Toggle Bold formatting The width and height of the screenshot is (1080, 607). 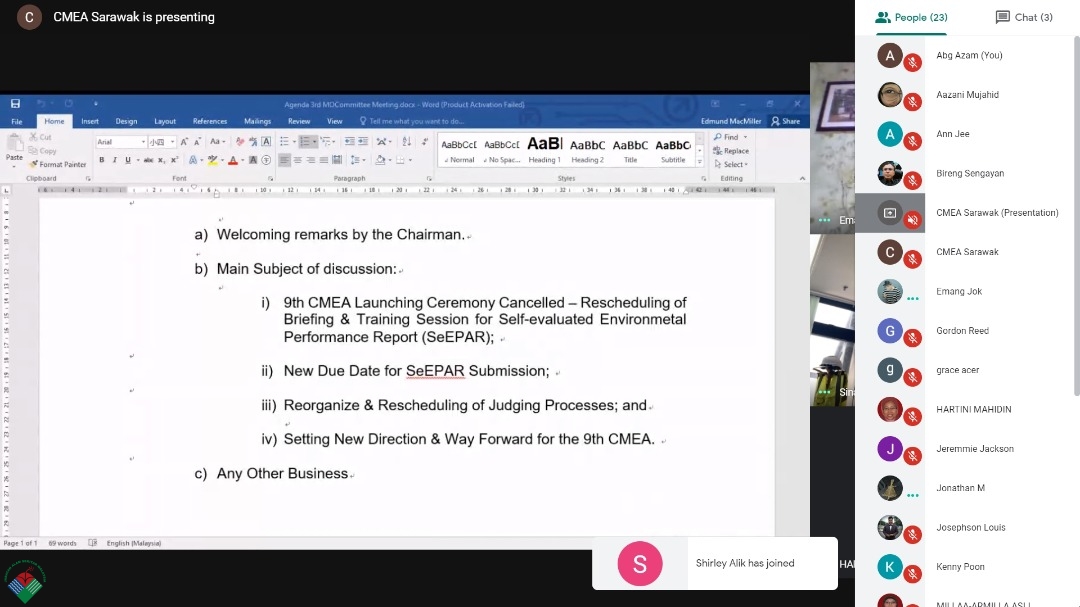pyautogui.click(x=102, y=160)
